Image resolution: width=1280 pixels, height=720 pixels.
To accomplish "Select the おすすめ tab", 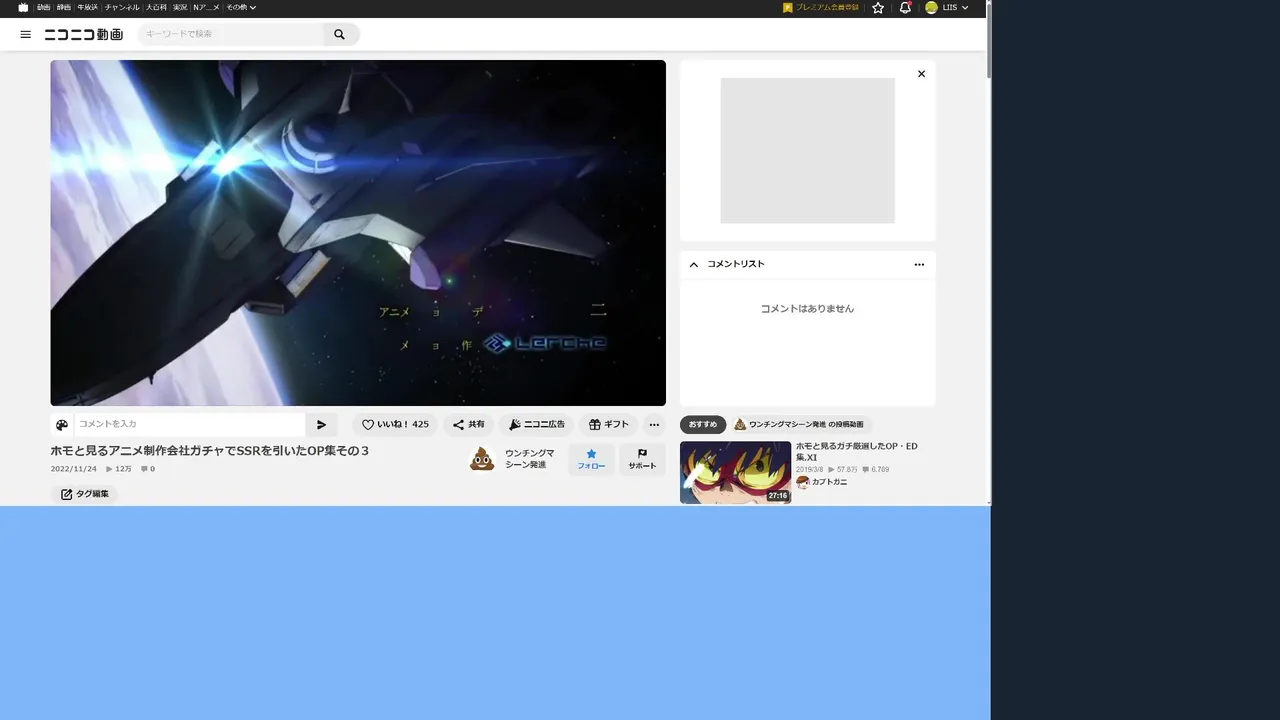I will [703, 425].
